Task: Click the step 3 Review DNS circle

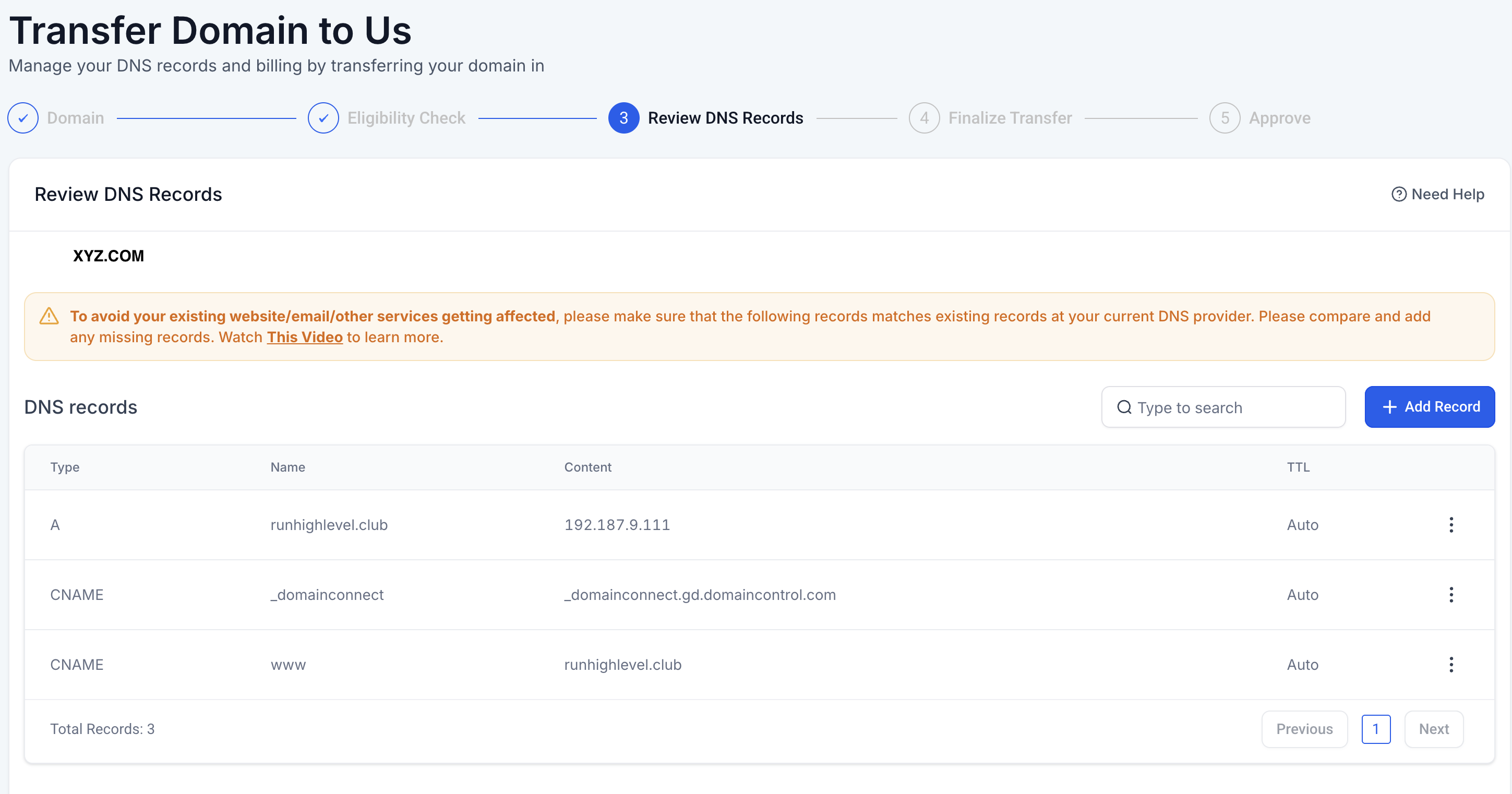Action: point(623,118)
